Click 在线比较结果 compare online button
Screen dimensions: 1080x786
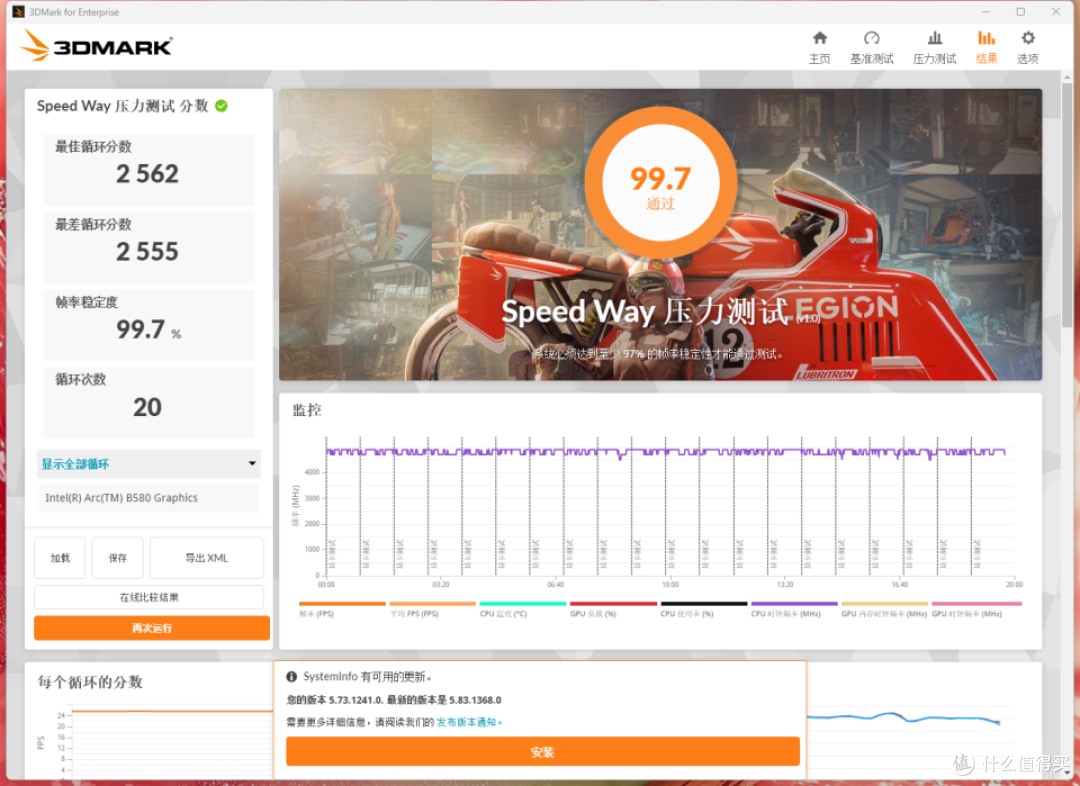pos(149,597)
